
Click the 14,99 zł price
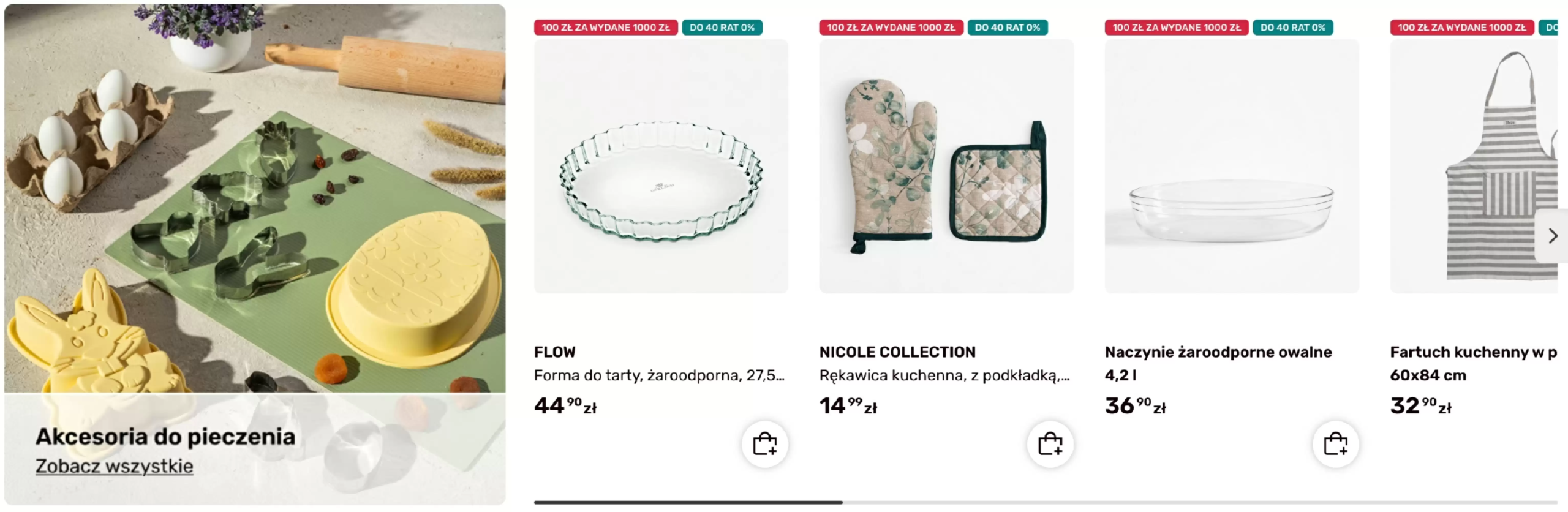tap(848, 405)
